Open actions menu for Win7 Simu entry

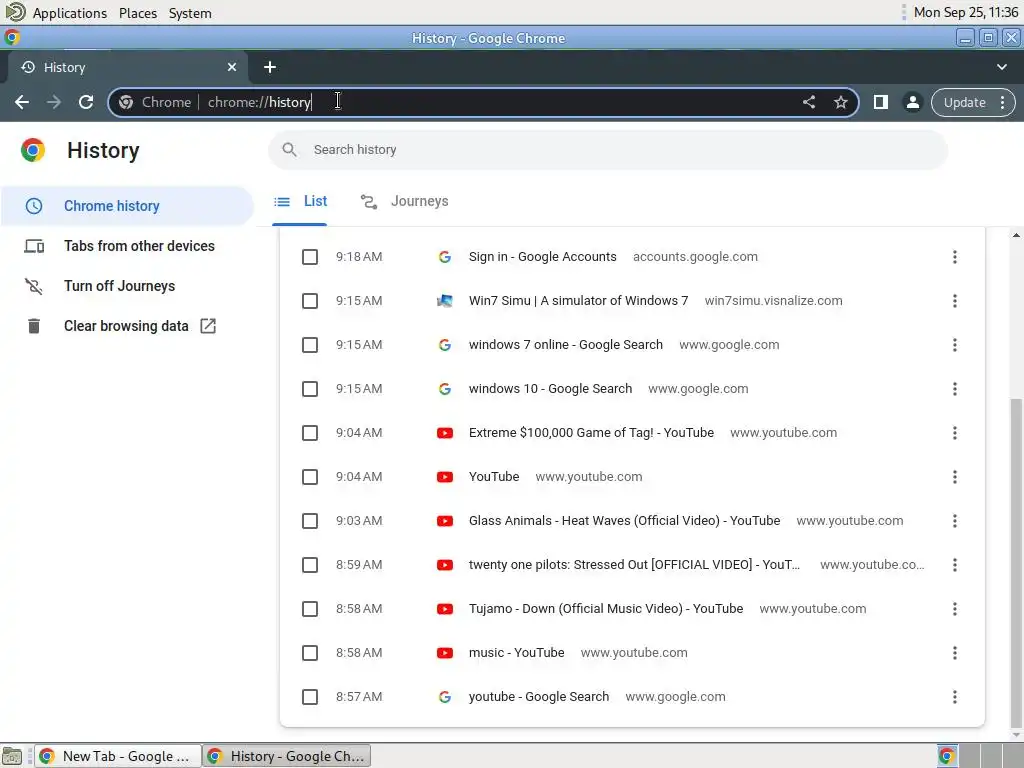click(955, 301)
